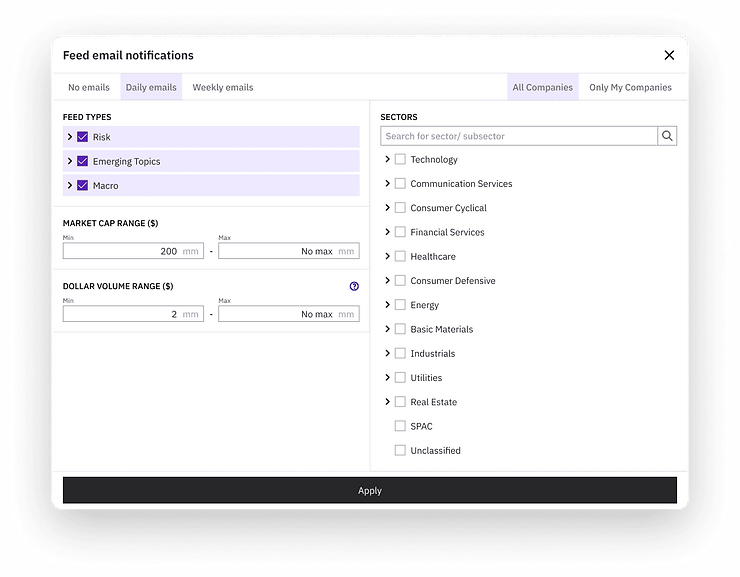
Task: Enable the Unclassified sector checkbox
Action: (400, 450)
